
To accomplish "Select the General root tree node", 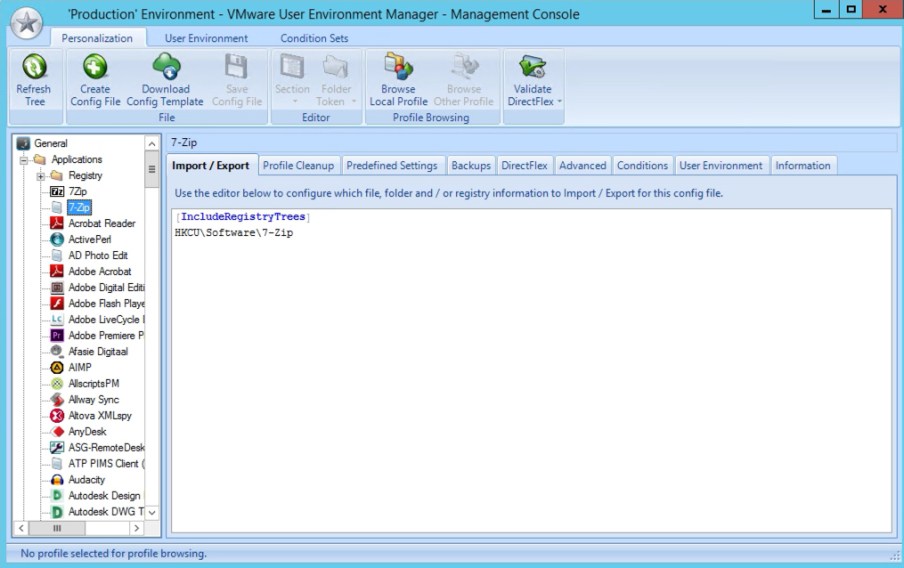I will tap(50, 143).
